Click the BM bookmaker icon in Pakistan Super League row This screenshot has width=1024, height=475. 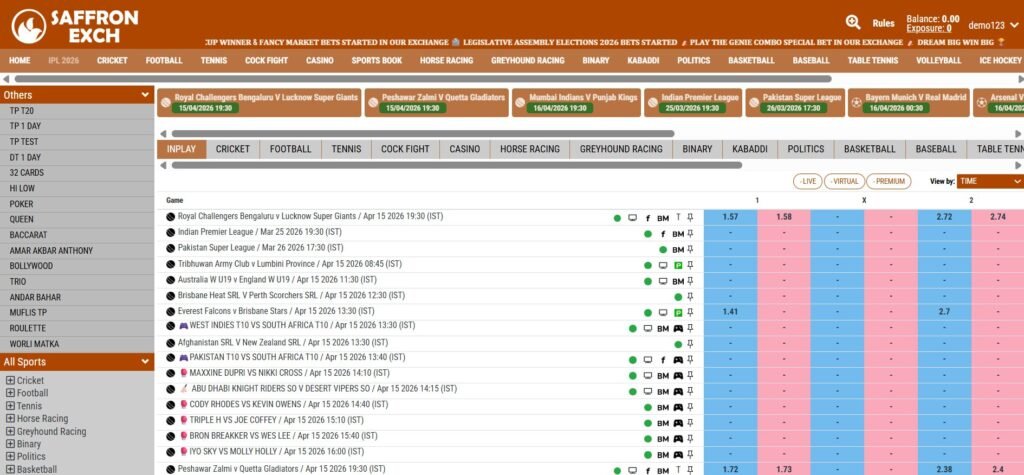click(677, 249)
